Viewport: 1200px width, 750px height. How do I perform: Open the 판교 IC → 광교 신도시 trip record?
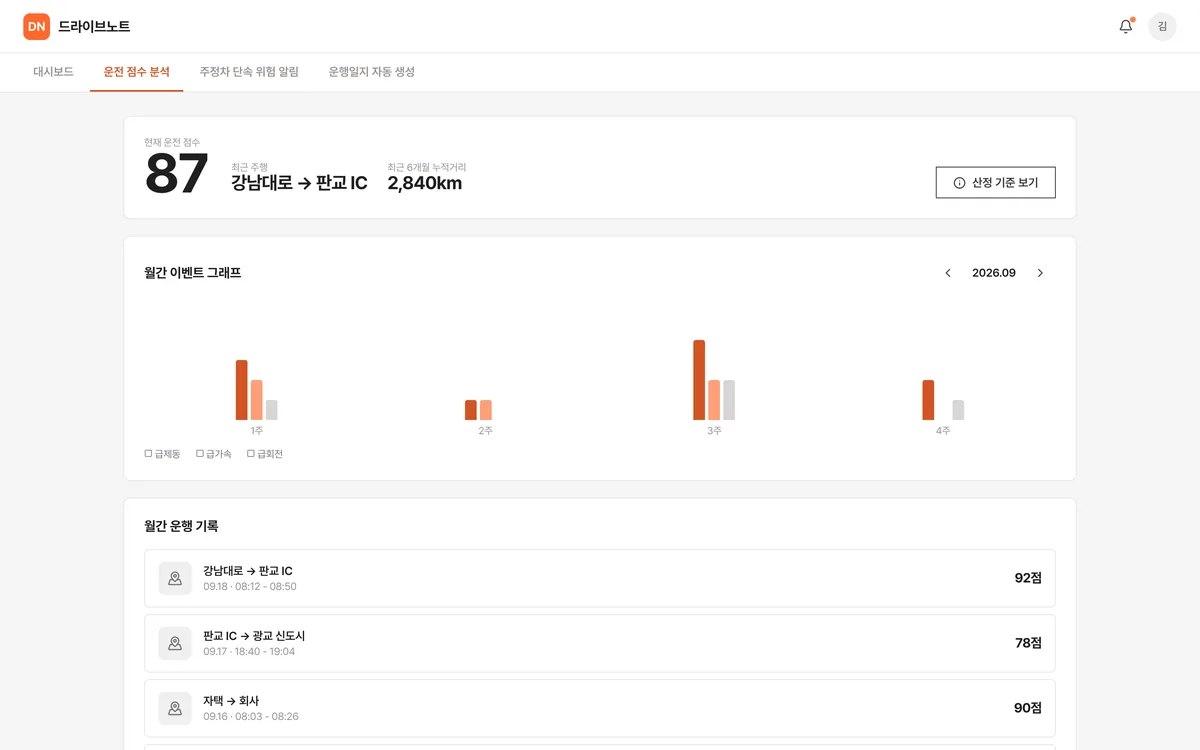click(600, 643)
